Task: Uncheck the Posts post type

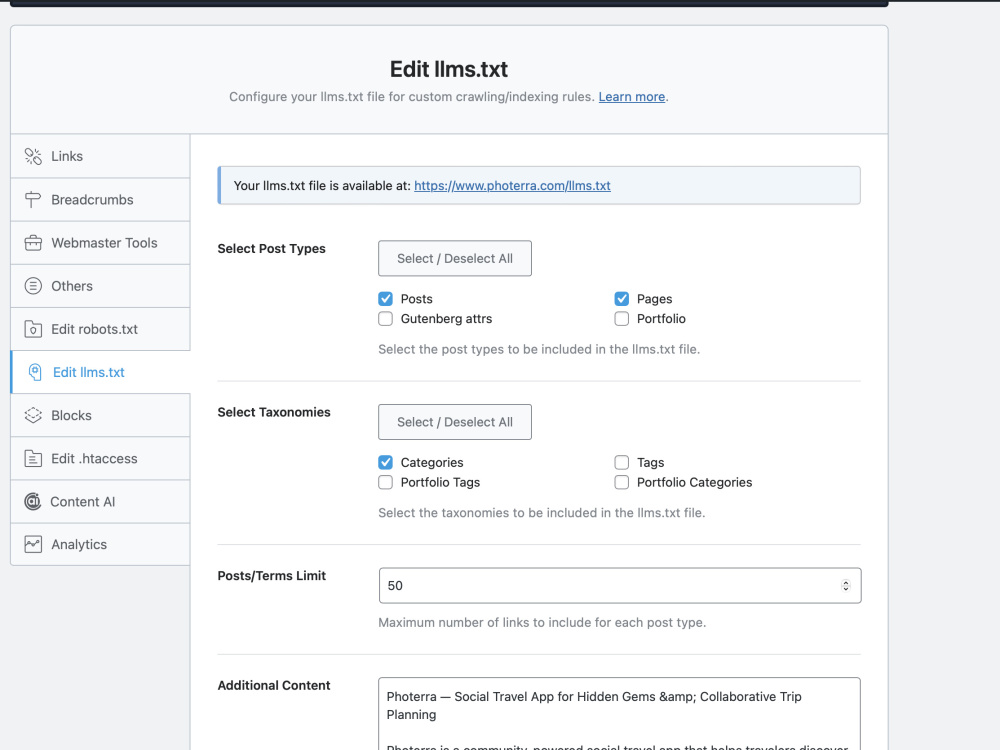Action: pos(385,299)
